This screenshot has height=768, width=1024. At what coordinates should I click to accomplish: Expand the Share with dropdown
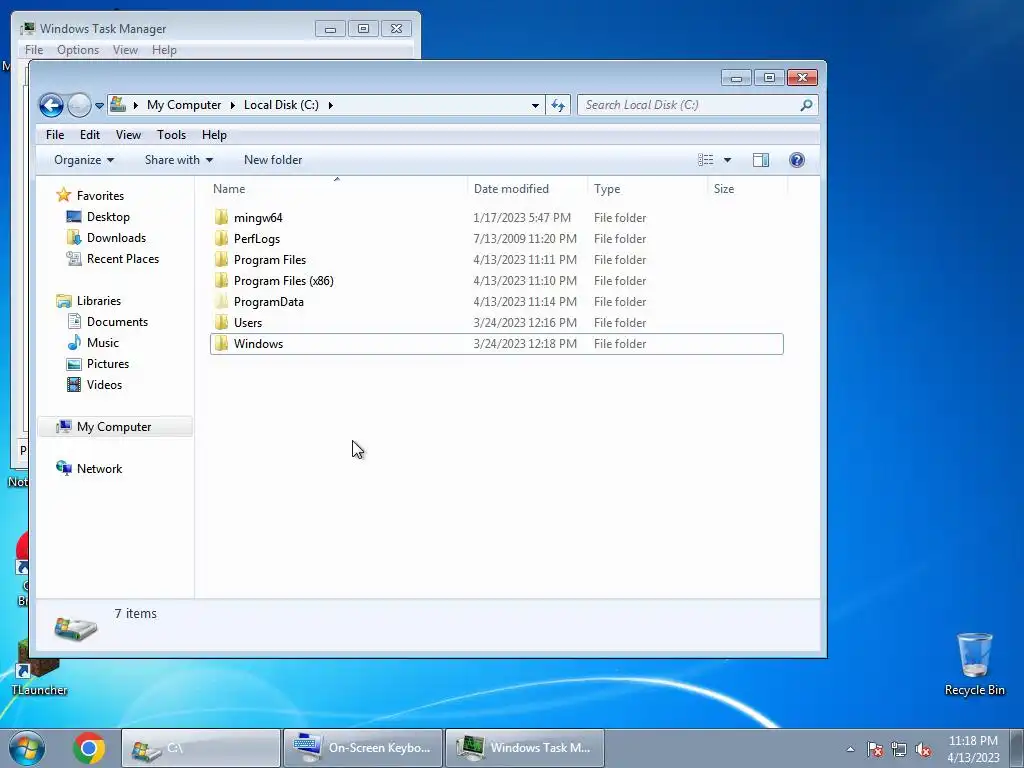coord(179,160)
